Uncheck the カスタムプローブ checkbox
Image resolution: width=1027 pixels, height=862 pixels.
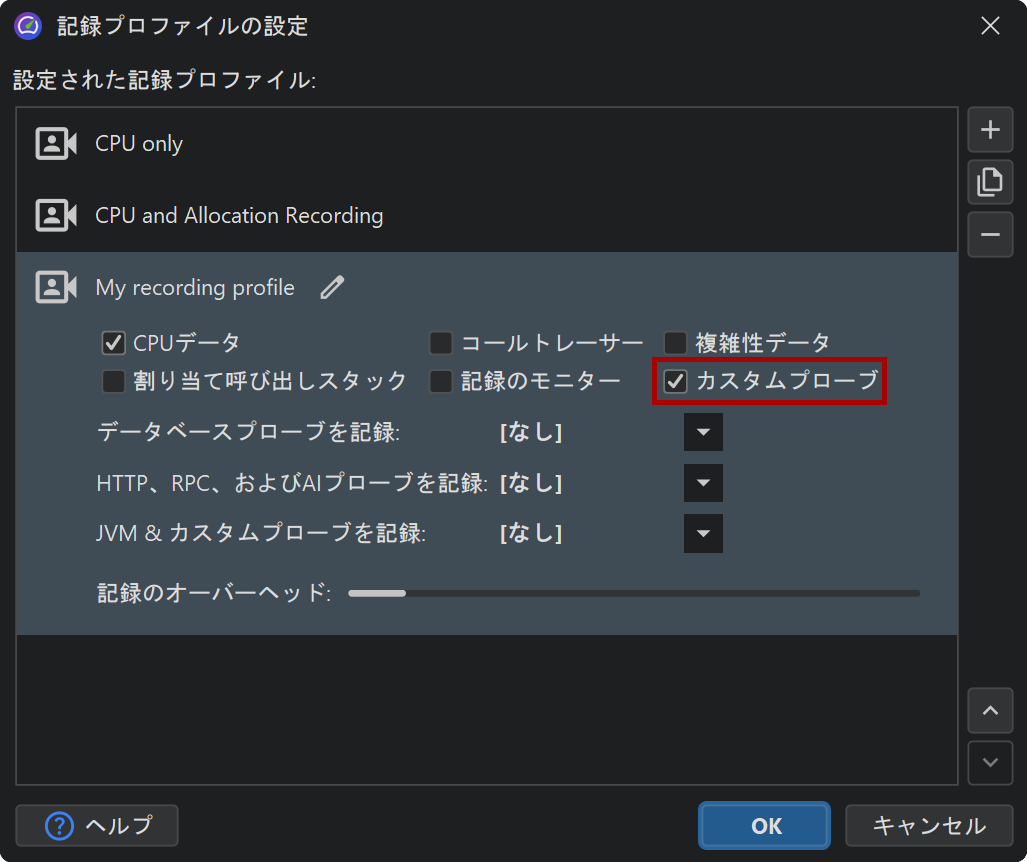point(675,381)
